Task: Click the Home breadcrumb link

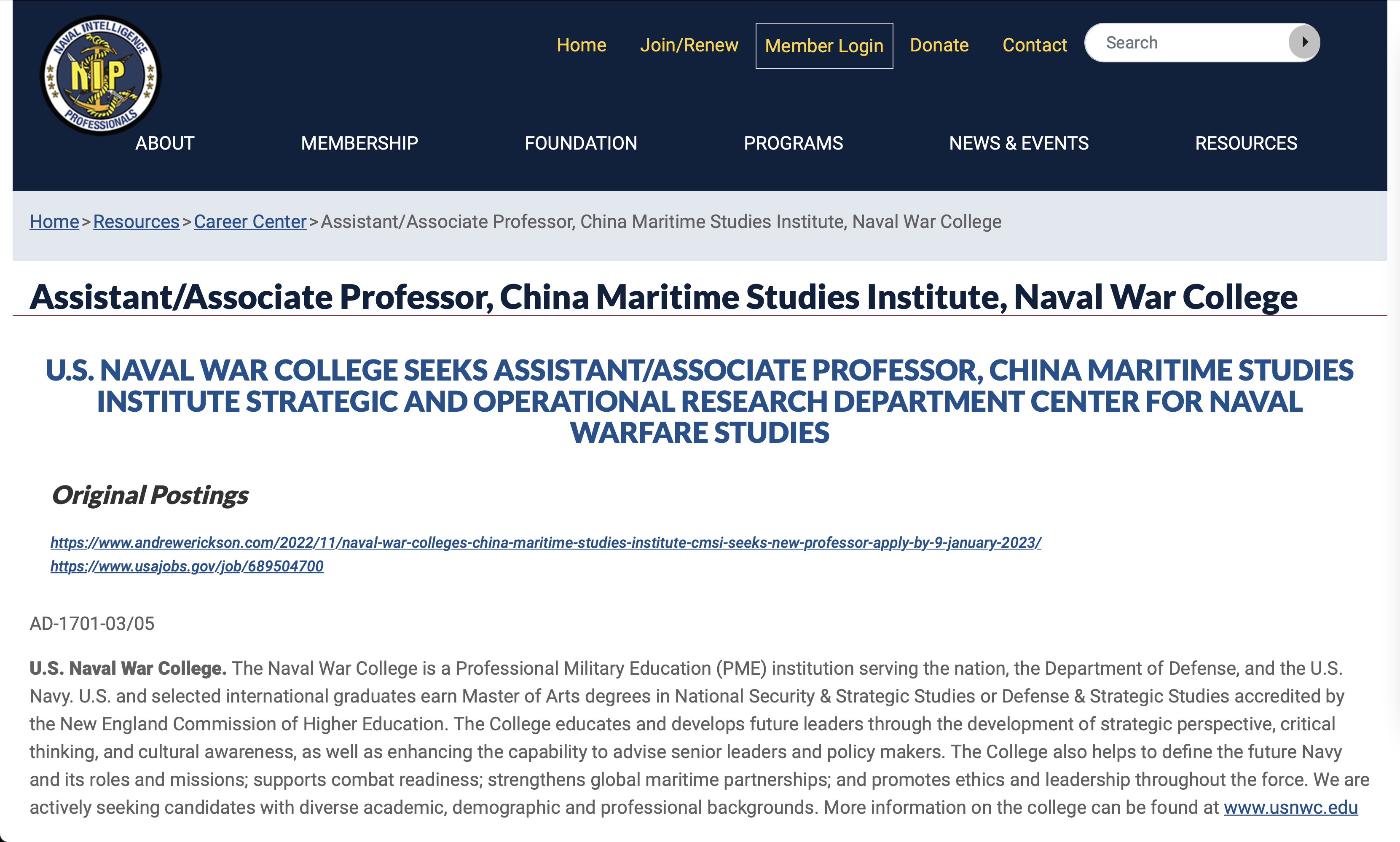Action: [x=54, y=222]
